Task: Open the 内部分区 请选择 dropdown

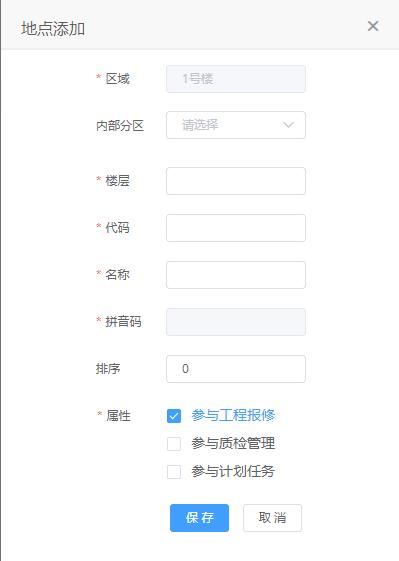Action: pos(236,125)
